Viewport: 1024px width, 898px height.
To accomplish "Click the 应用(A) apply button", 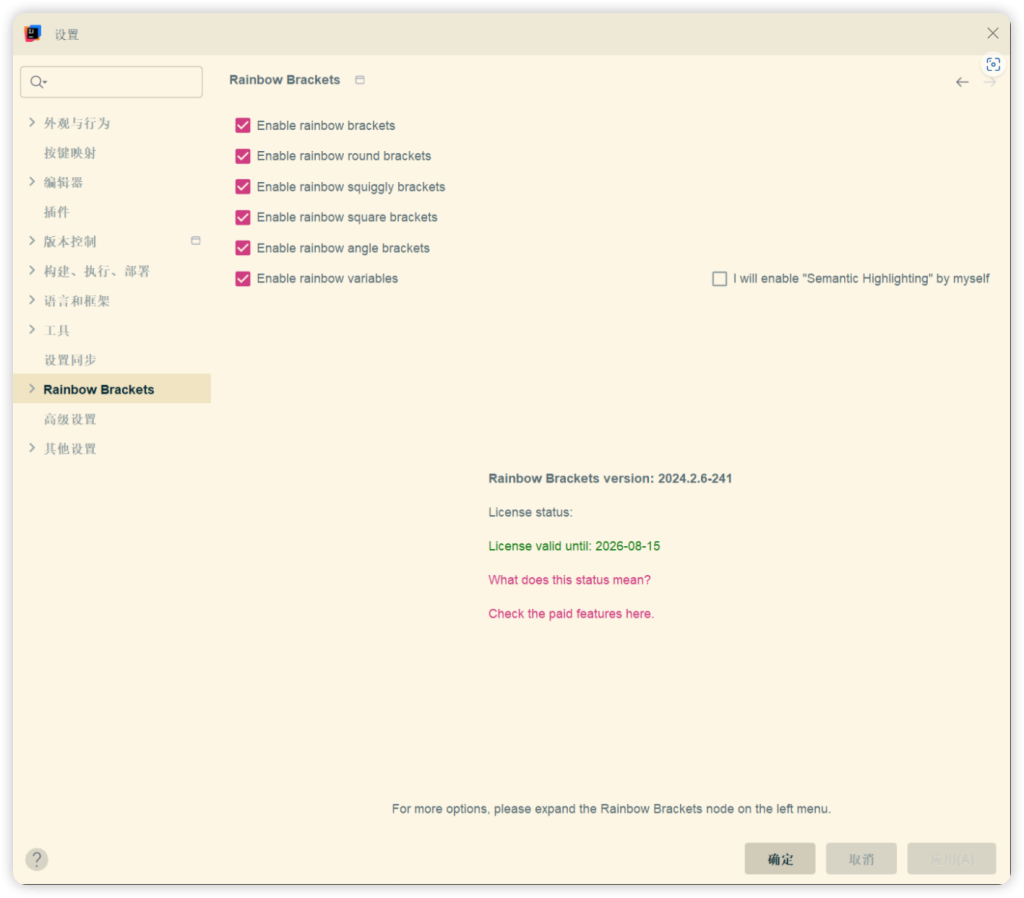I will (952, 859).
